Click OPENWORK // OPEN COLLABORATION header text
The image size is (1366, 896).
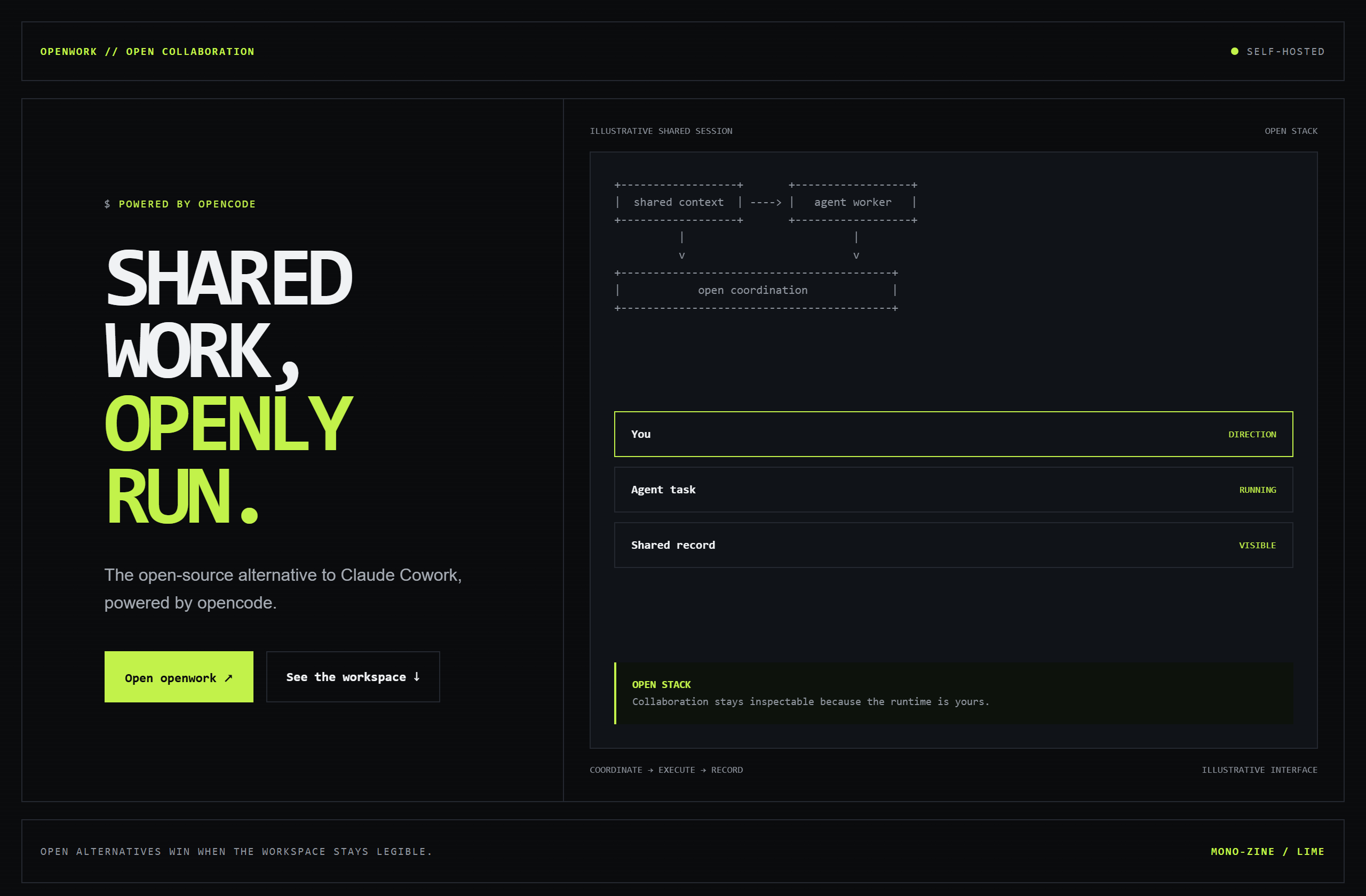click(x=147, y=52)
